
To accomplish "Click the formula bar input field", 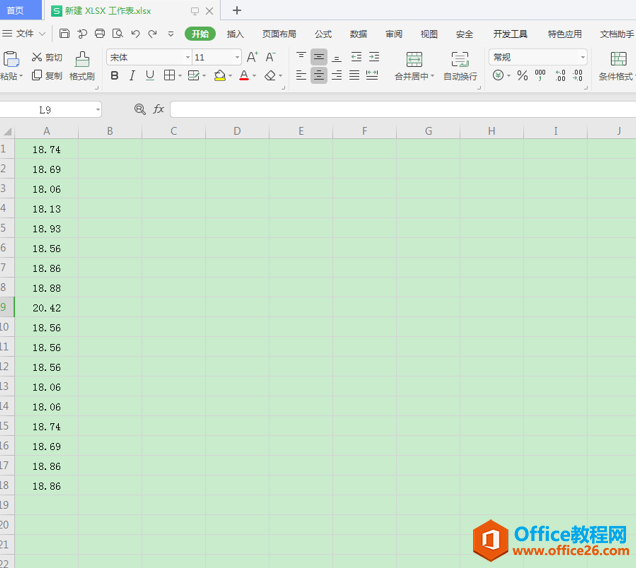I will [403, 109].
